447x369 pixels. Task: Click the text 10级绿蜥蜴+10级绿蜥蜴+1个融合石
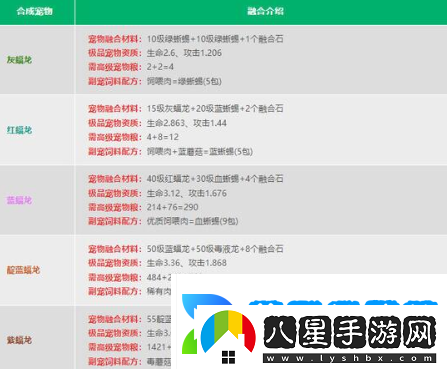coord(215,39)
